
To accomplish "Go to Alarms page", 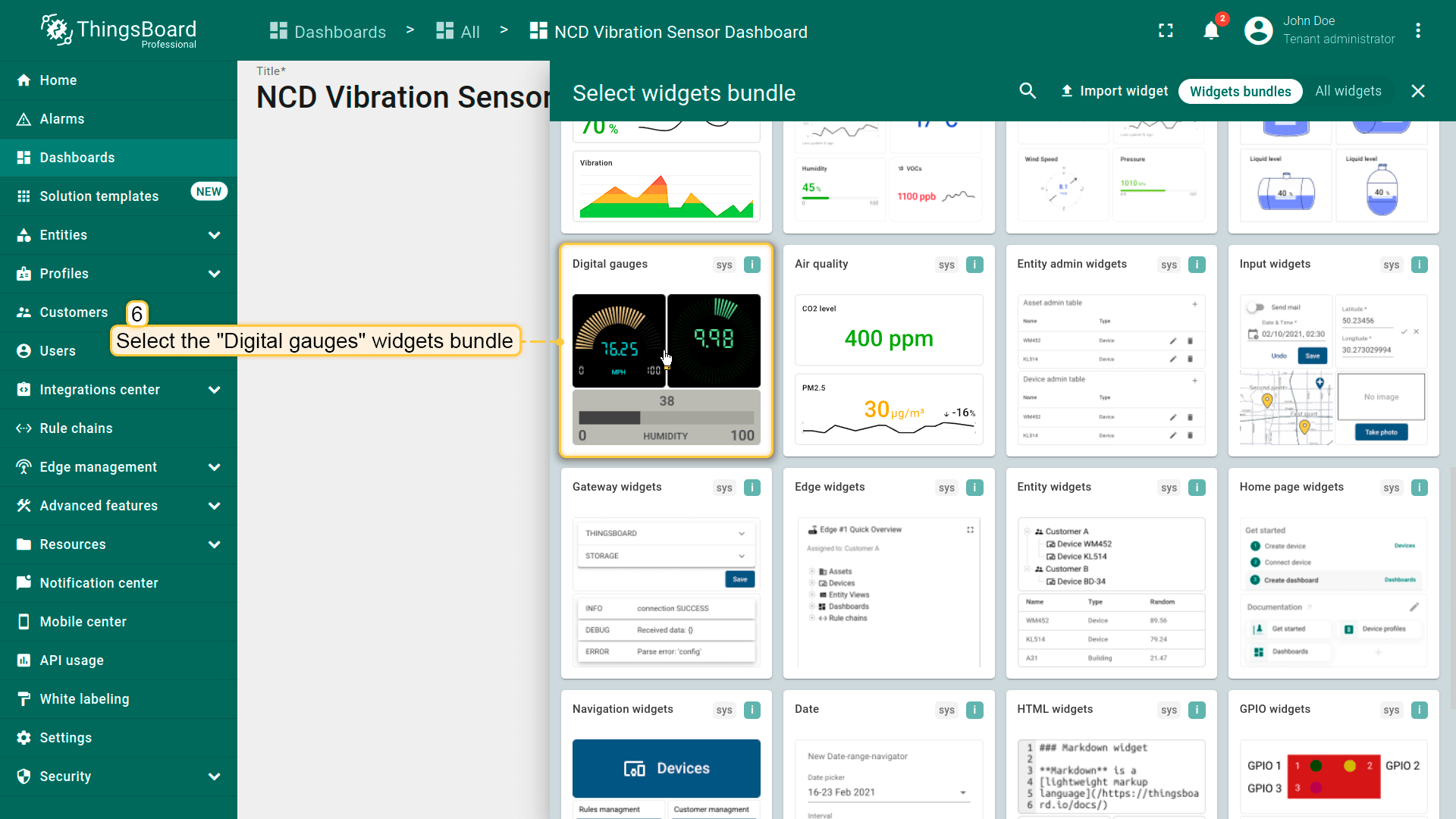I will coord(62,119).
